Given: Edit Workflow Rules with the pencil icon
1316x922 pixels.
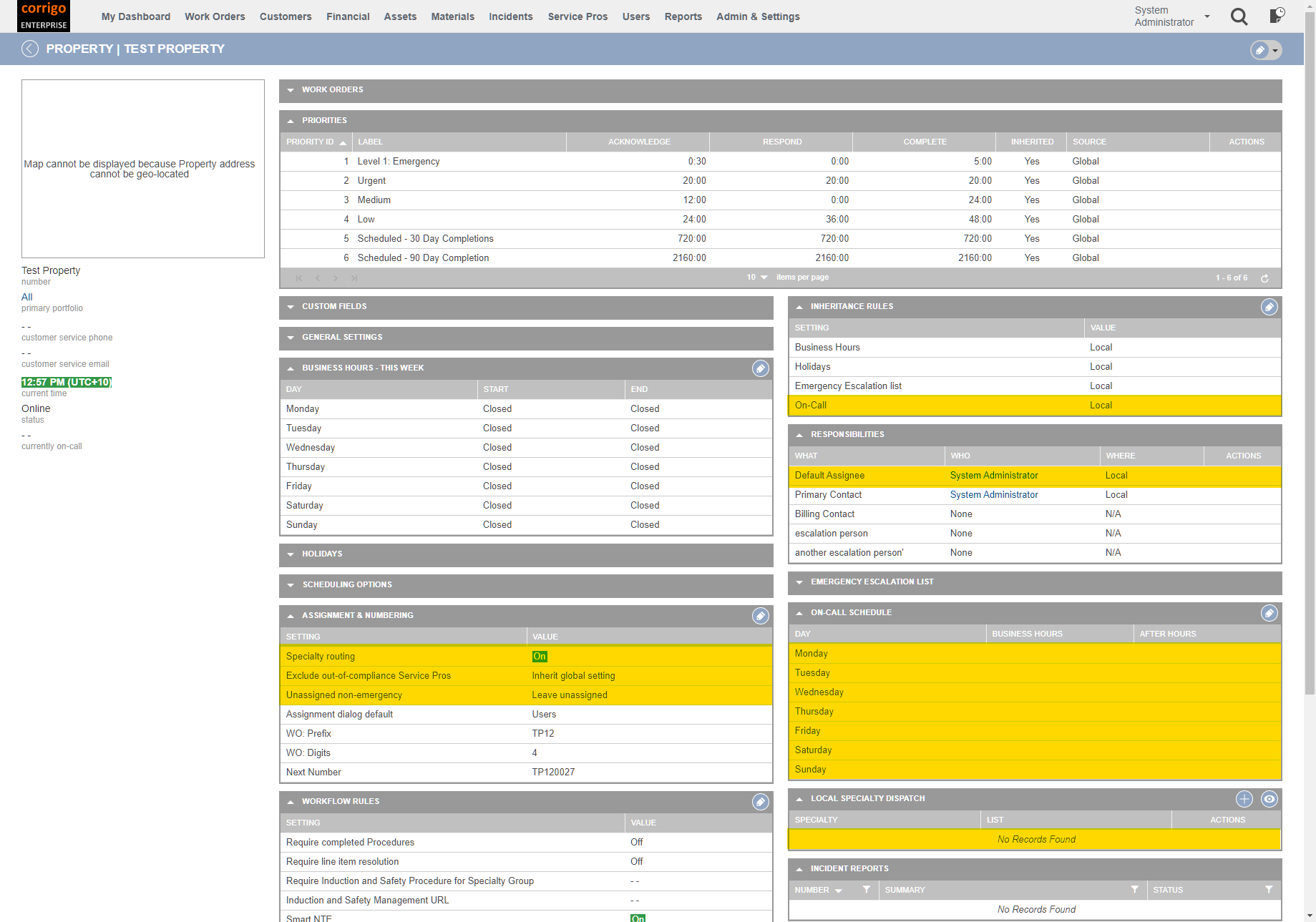Looking at the screenshot, I should pos(761,802).
